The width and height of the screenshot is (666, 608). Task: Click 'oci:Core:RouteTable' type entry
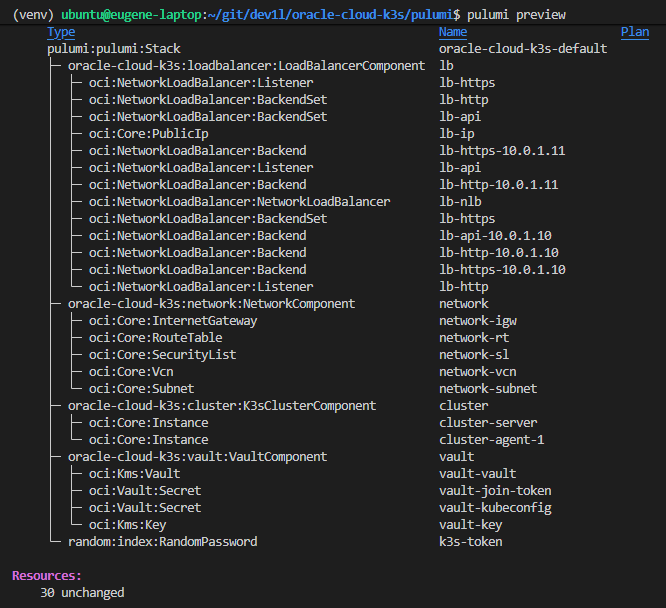point(155,338)
